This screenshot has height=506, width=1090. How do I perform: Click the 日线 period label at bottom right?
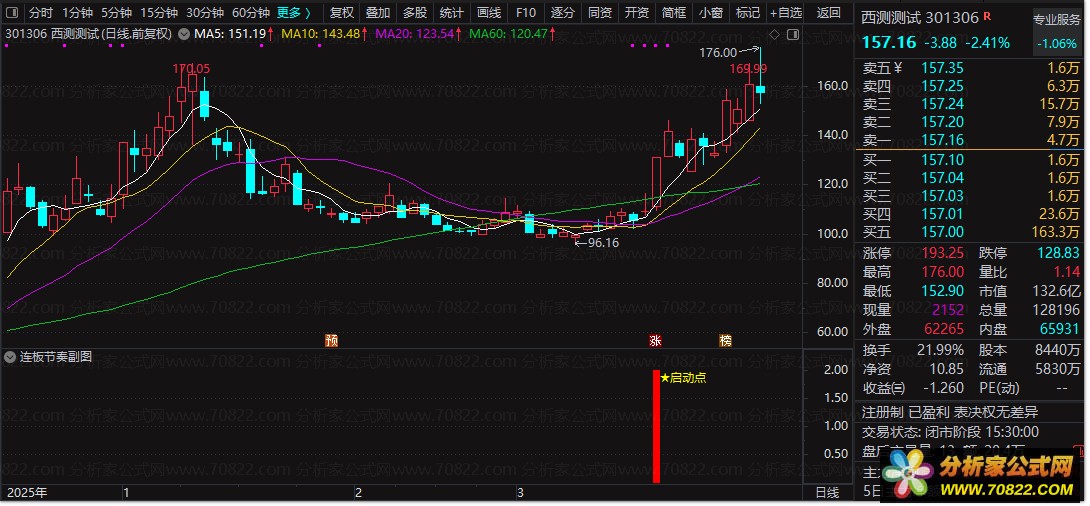[x=827, y=493]
